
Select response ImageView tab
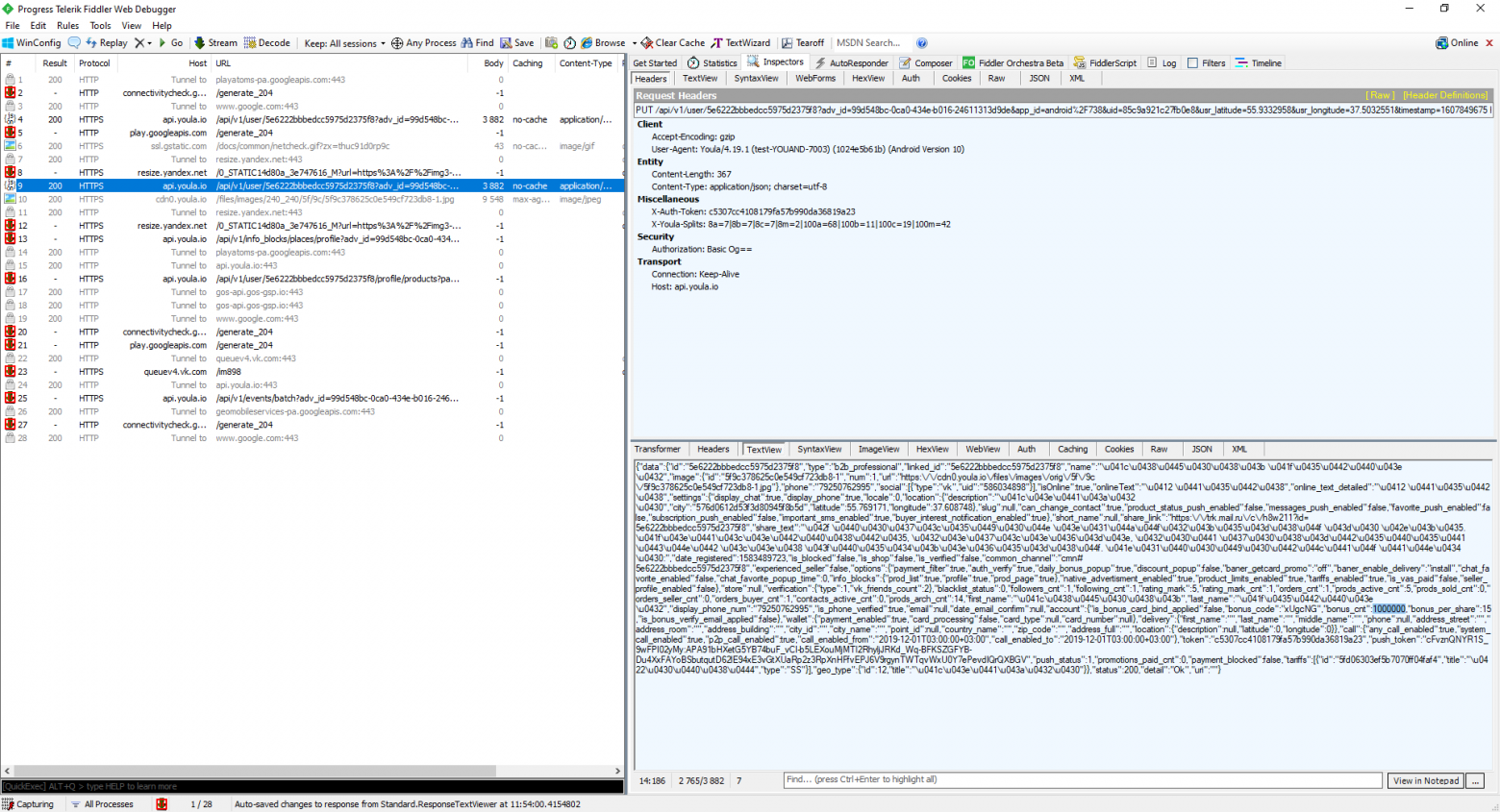[879, 450]
